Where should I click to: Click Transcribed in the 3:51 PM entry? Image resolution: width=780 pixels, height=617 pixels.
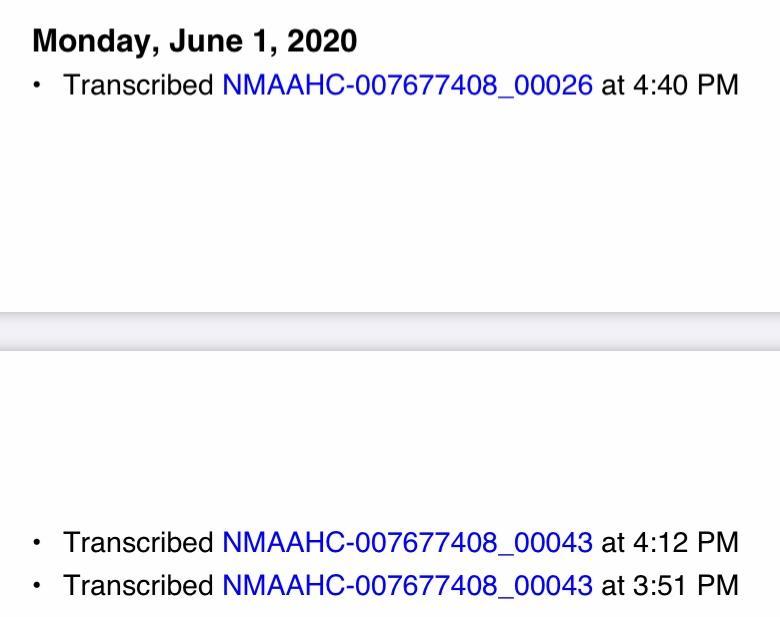point(138,584)
